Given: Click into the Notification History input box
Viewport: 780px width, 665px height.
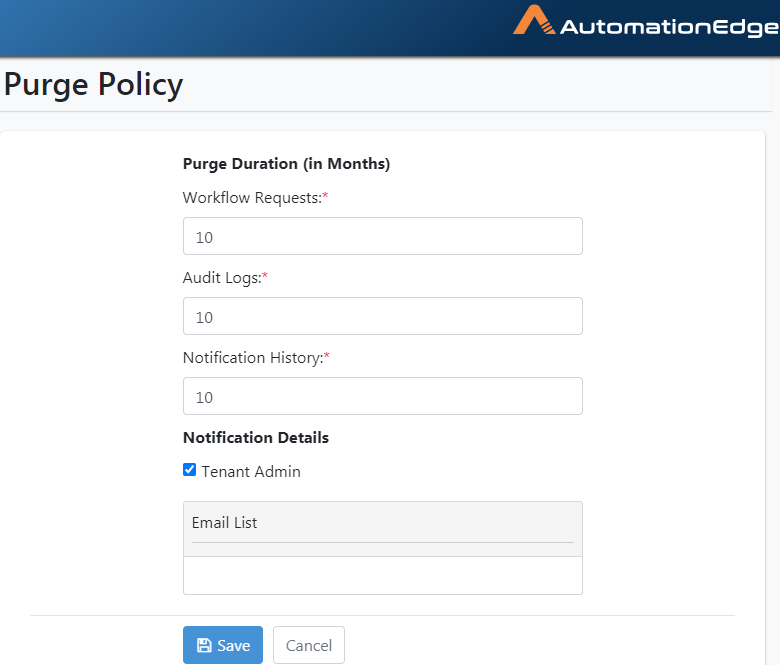Looking at the screenshot, I should click(x=383, y=396).
